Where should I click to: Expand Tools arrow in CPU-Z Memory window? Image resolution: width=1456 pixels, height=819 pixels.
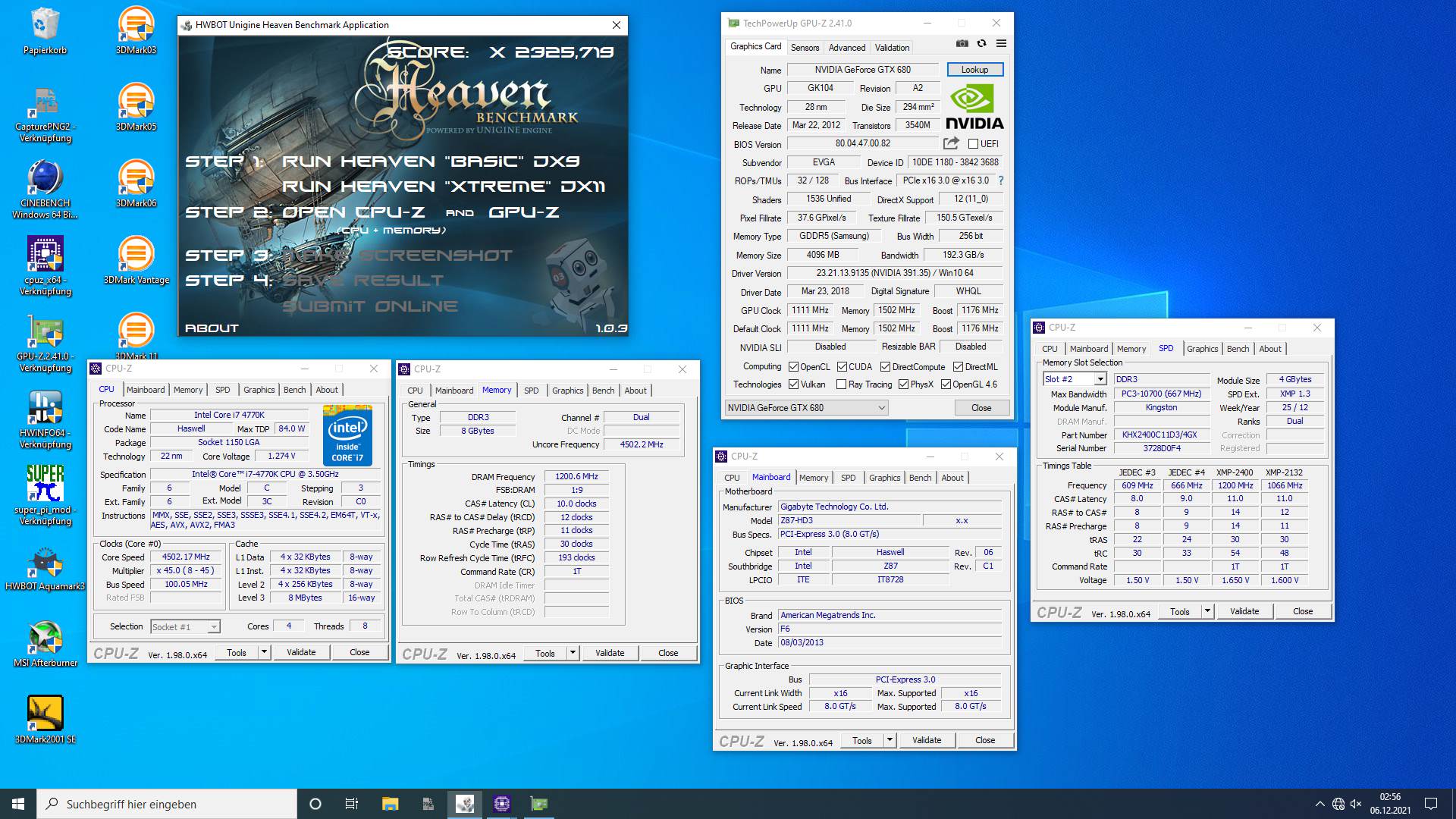[x=573, y=653]
